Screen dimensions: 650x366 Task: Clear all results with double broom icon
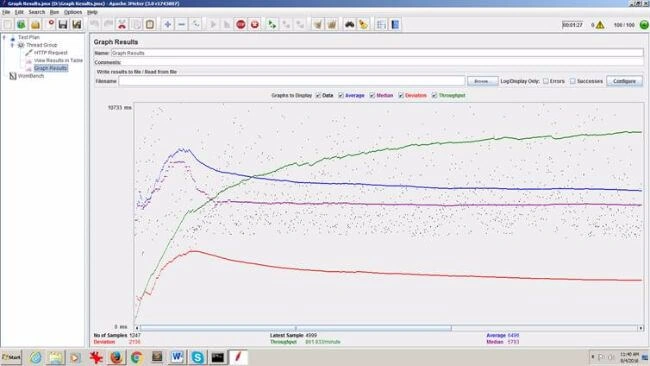coord(332,24)
